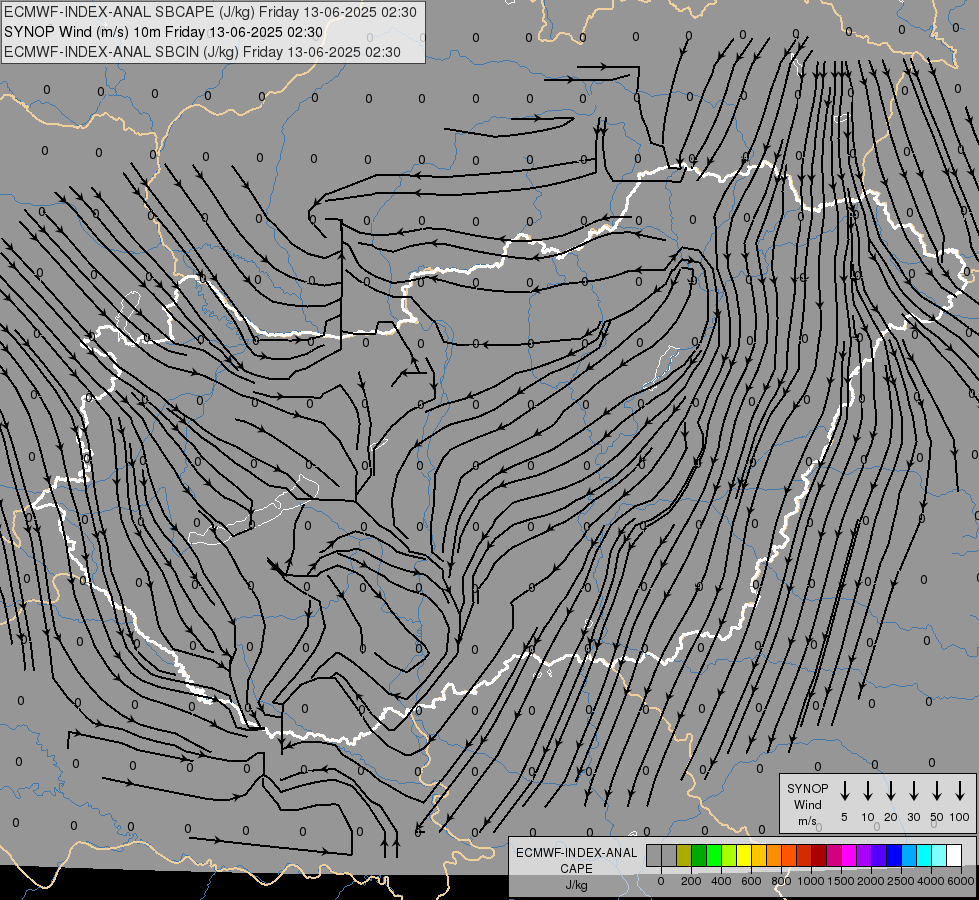Click the 200 tick on the CAPE scale
The image size is (979, 900).
tap(691, 881)
